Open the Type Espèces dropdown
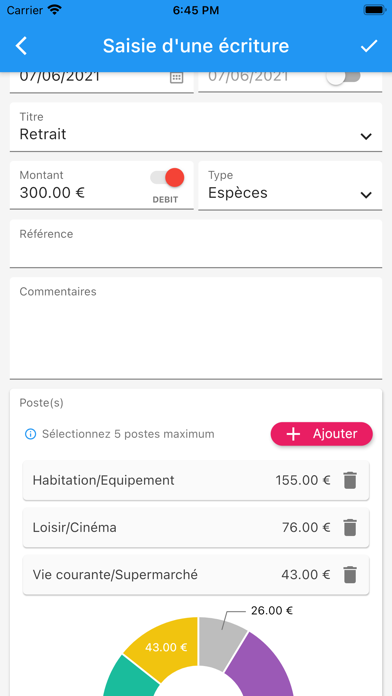The image size is (392, 696). click(x=290, y=186)
